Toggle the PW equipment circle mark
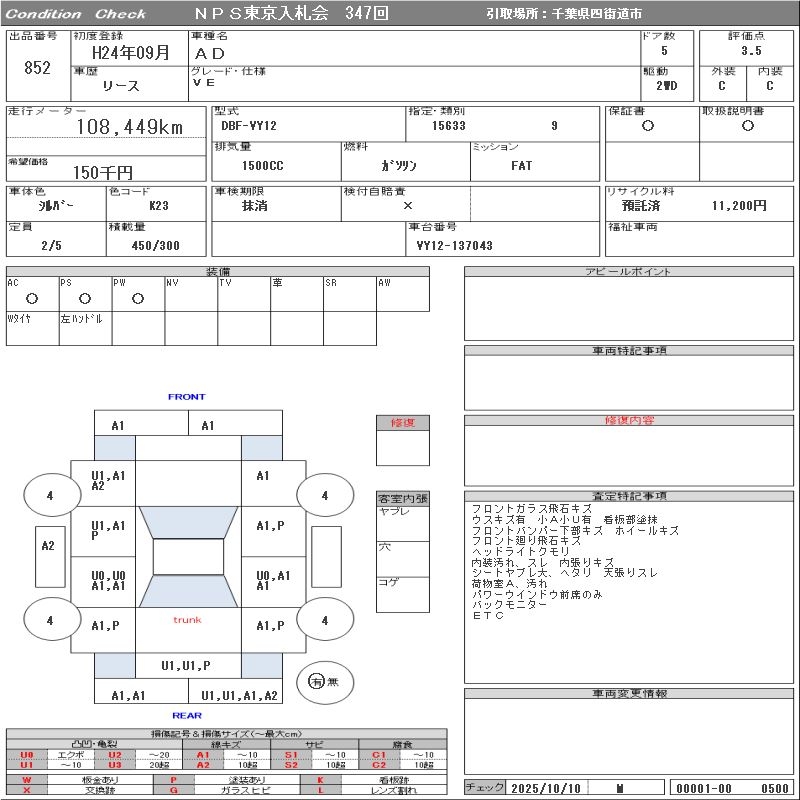800x800 pixels. [138, 298]
